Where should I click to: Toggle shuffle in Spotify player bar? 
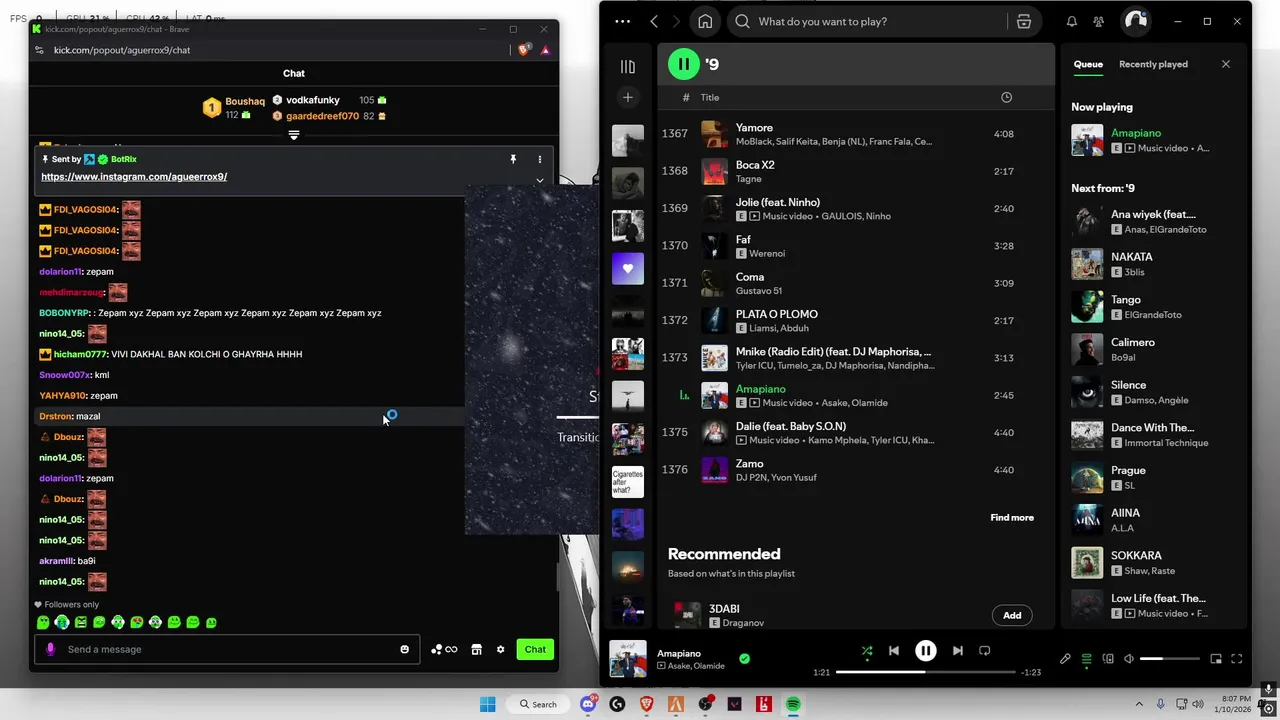867,650
